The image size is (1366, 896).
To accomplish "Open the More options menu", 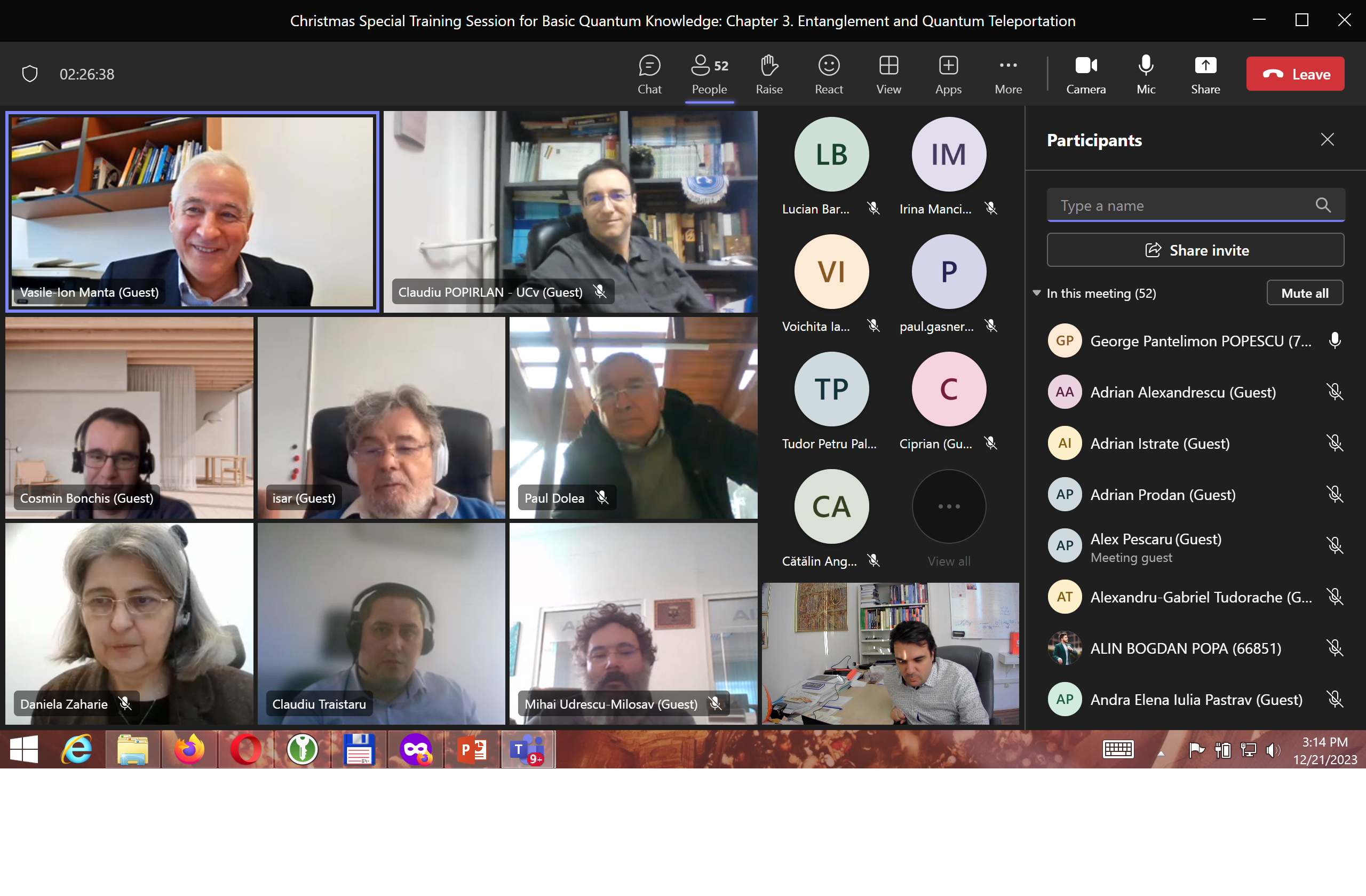I will (x=1008, y=75).
